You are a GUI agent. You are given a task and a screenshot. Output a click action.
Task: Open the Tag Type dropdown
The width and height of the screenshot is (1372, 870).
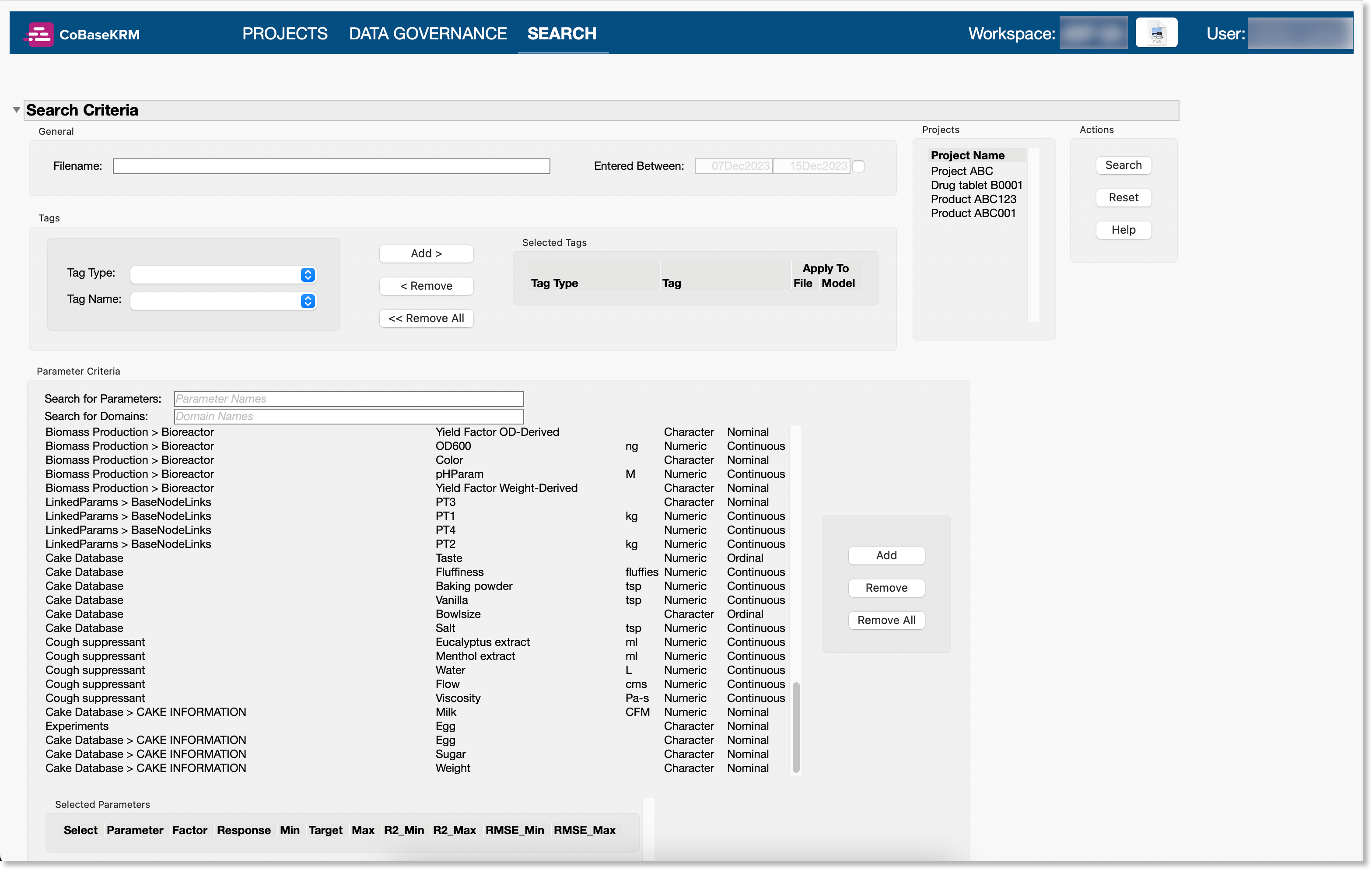coord(223,274)
